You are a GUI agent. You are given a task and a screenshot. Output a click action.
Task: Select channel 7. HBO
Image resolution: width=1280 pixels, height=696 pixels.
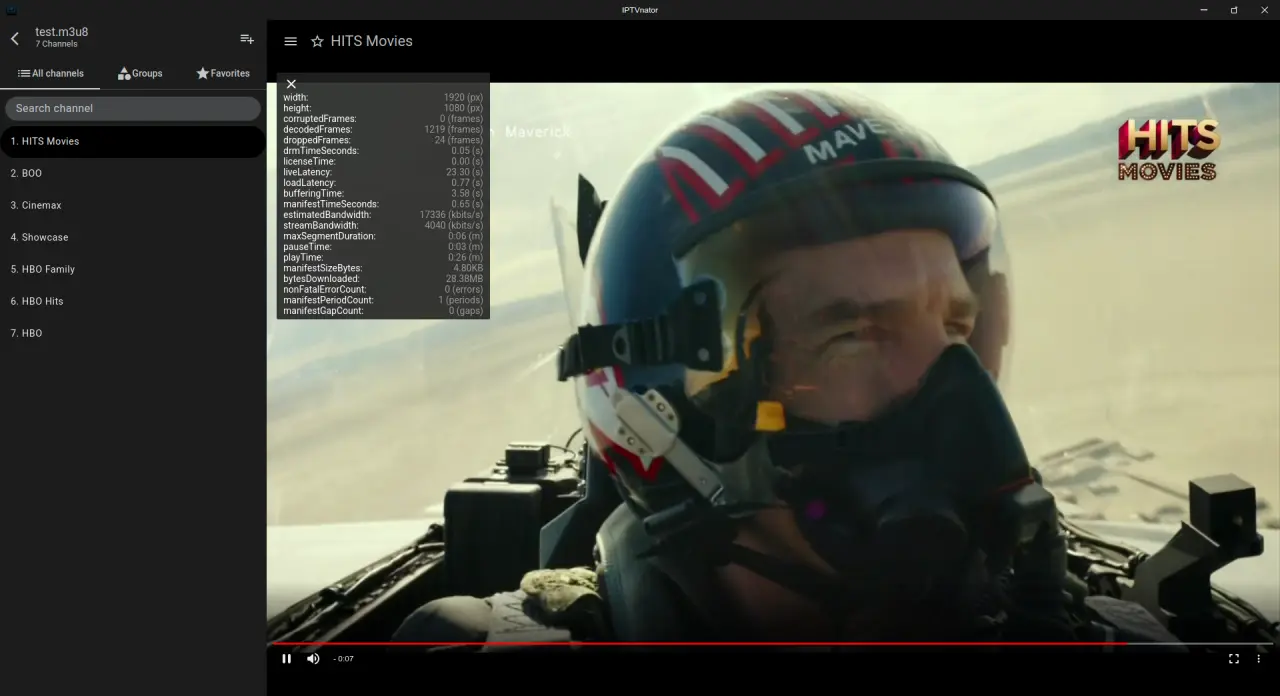(133, 333)
